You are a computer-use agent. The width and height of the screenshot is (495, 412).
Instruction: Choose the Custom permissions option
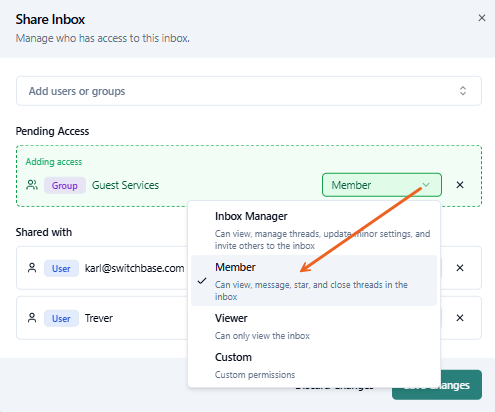[314, 365]
